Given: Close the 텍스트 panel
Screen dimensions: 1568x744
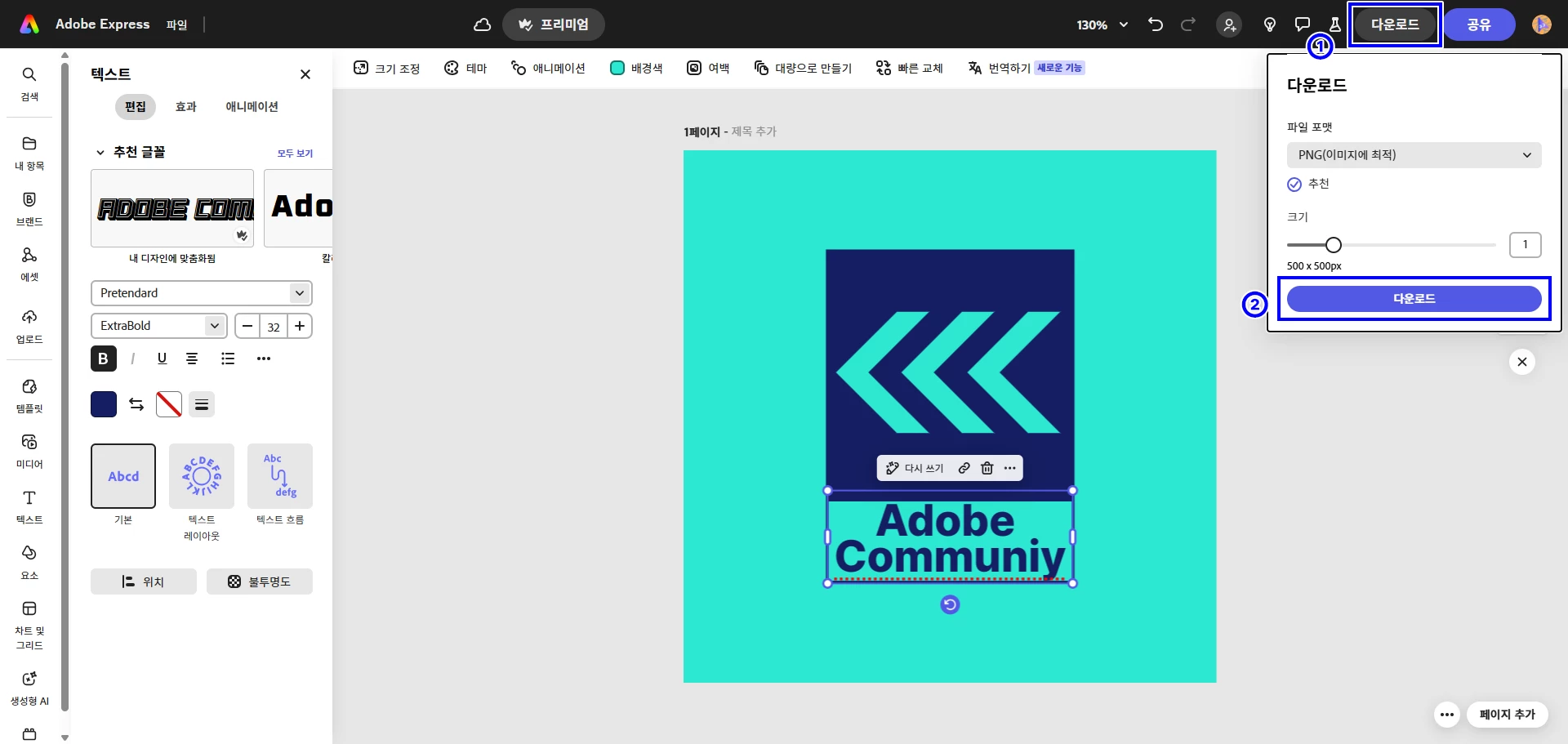Looking at the screenshot, I should [x=305, y=74].
